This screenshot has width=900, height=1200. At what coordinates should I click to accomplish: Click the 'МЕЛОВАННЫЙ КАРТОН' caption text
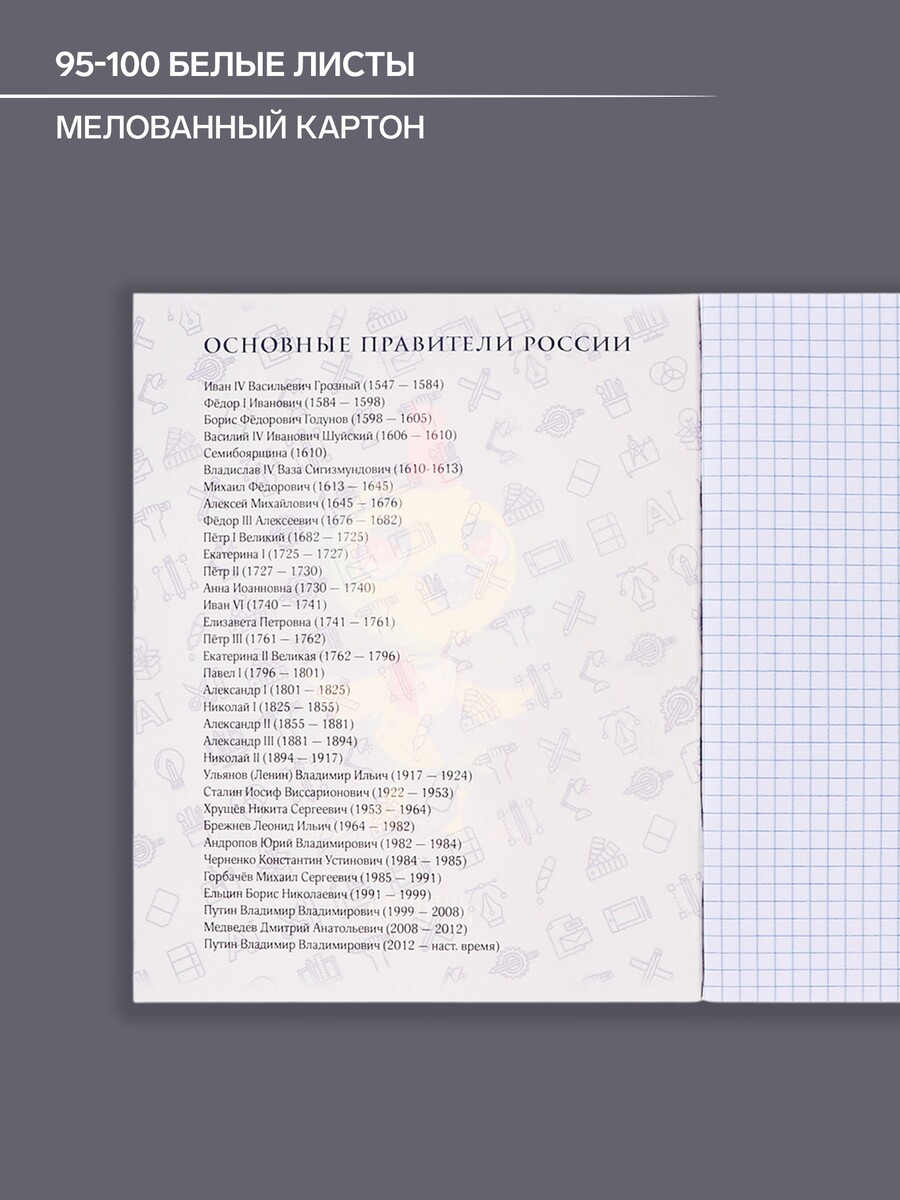click(240, 127)
